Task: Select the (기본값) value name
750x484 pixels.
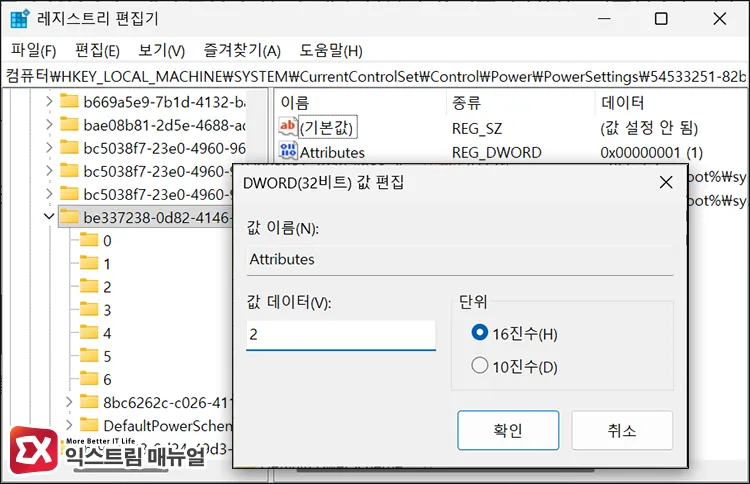Action: (328, 128)
